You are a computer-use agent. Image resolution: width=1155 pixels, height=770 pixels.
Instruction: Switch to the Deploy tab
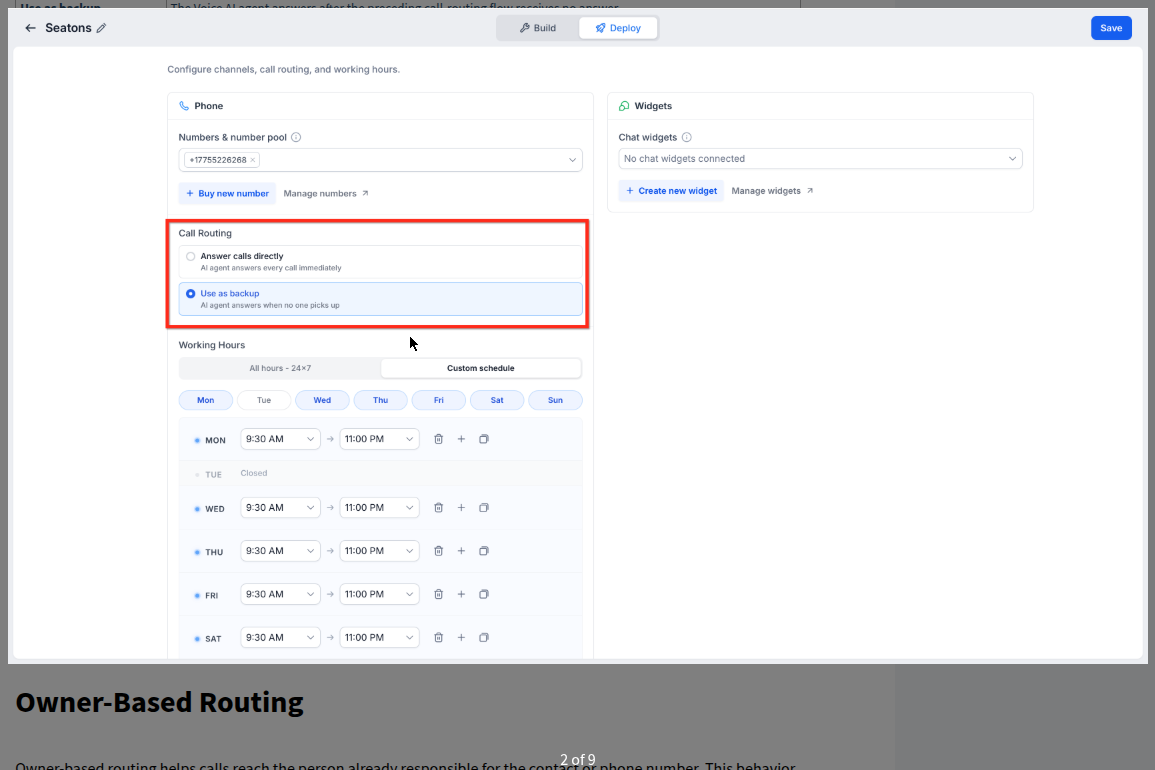point(618,28)
